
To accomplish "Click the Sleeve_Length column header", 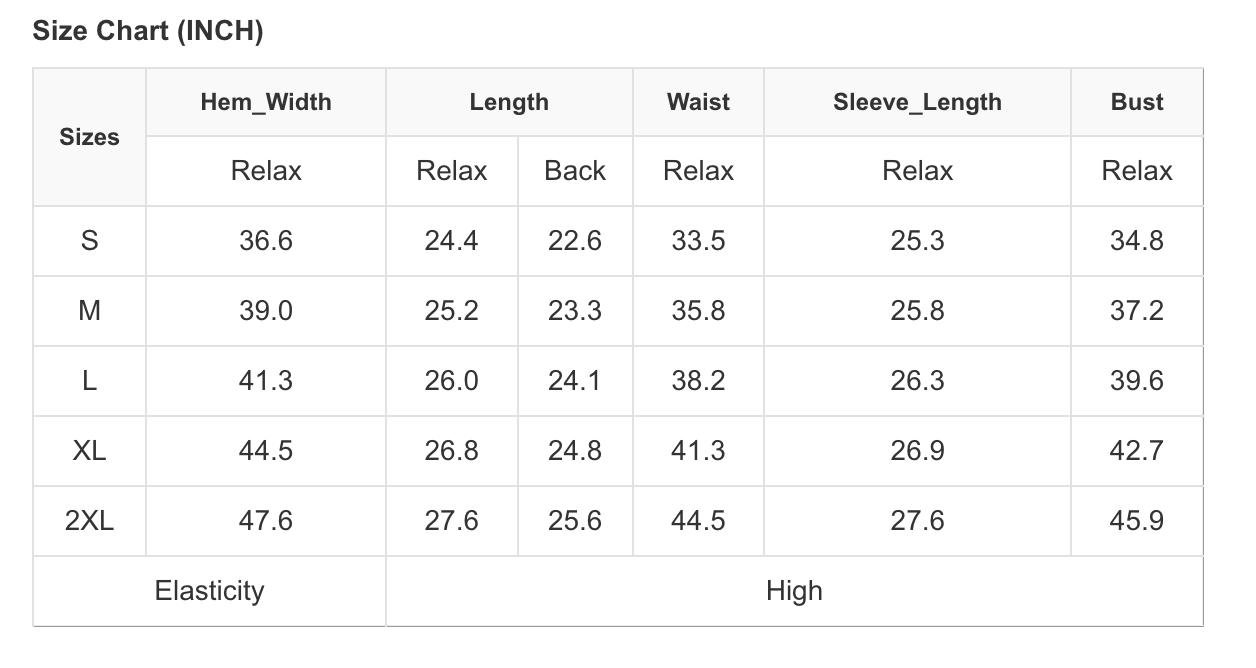I will click(x=917, y=102).
